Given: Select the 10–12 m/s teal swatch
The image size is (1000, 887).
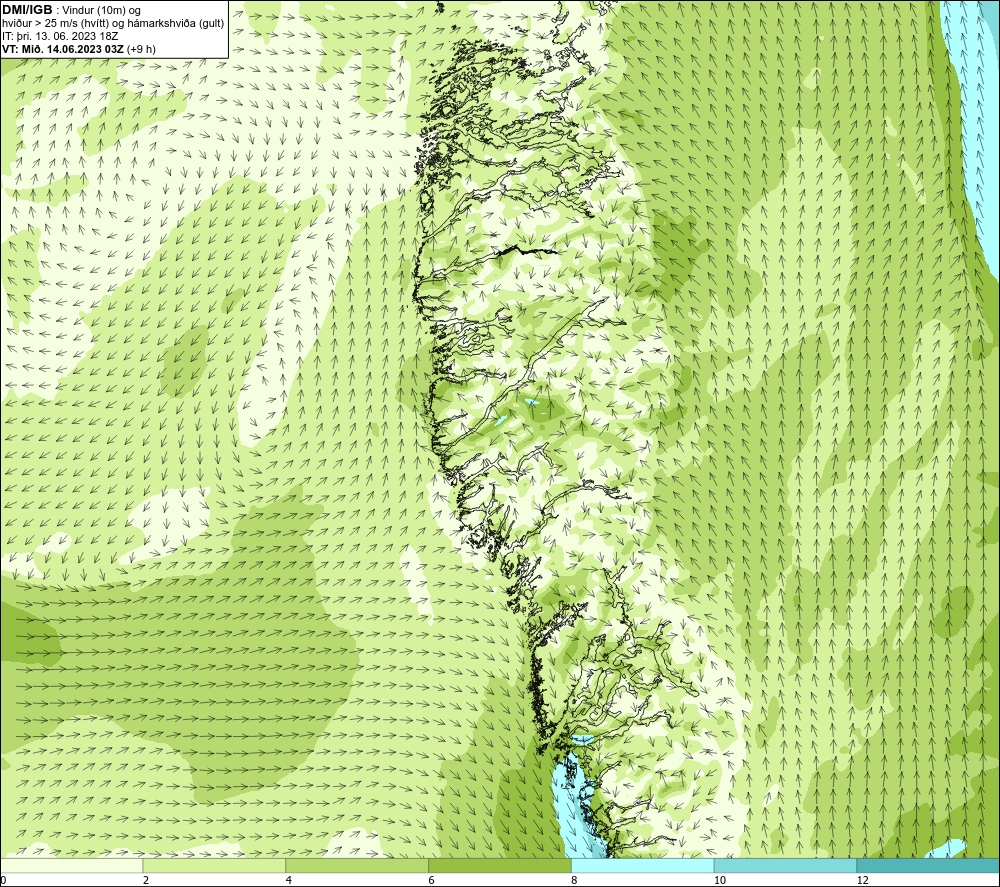Looking at the screenshot, I should [786, 865].
